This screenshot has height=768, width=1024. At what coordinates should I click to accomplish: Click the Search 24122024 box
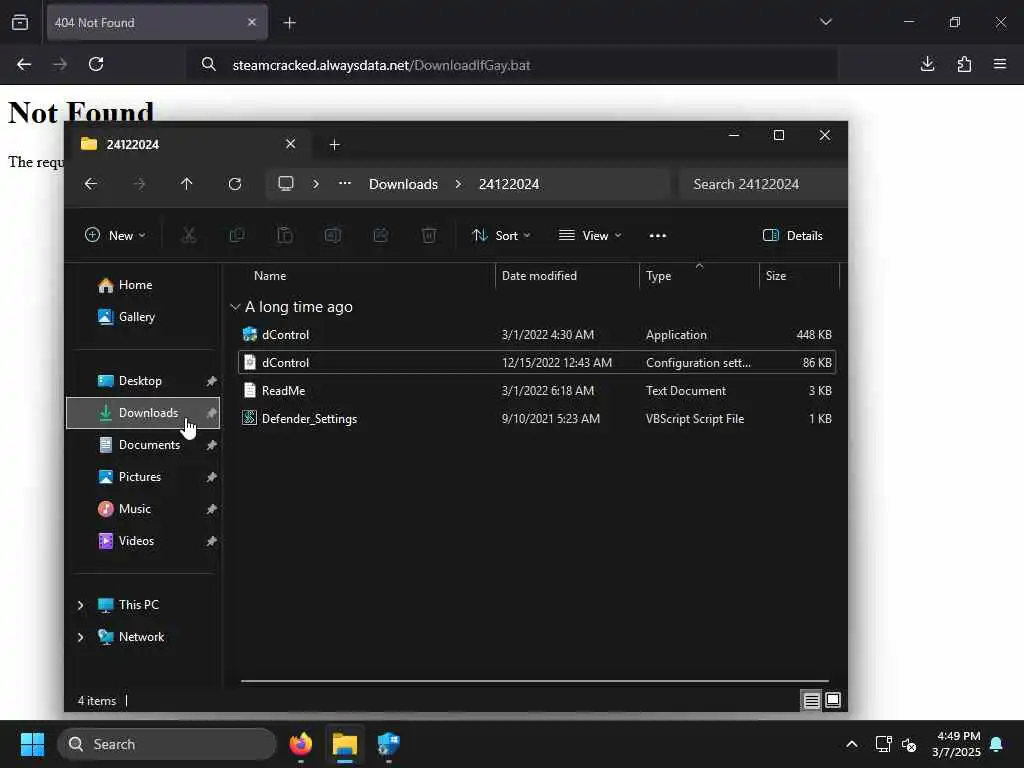763,184
